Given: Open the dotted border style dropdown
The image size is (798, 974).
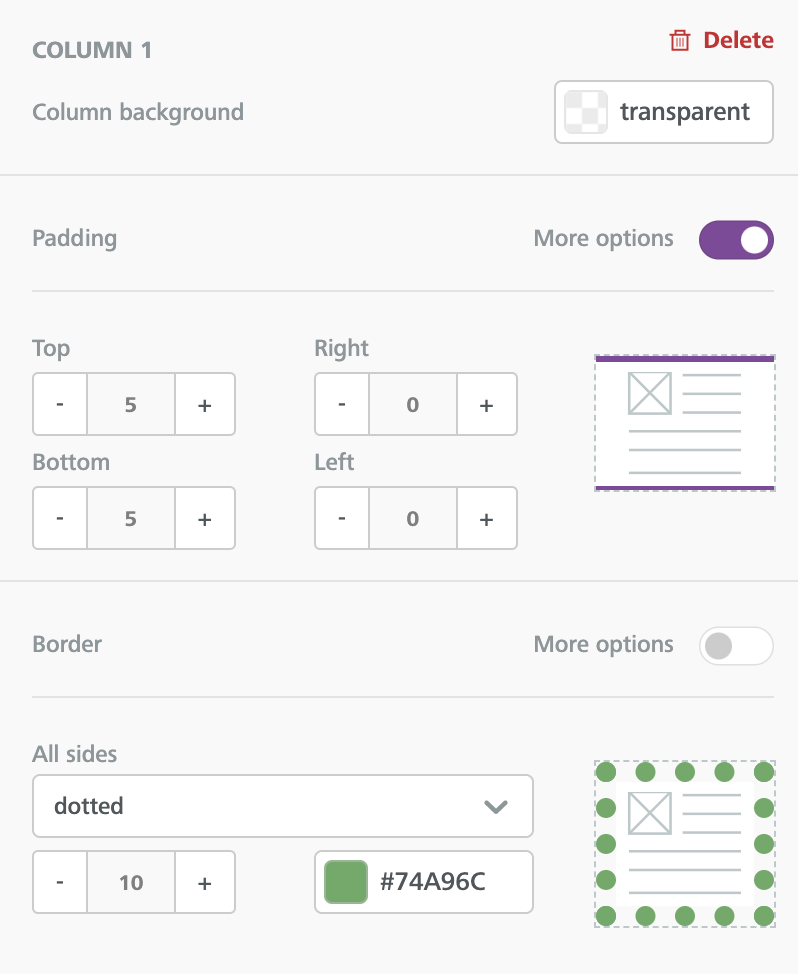Looking at the screenshot, I should [283, 806].
